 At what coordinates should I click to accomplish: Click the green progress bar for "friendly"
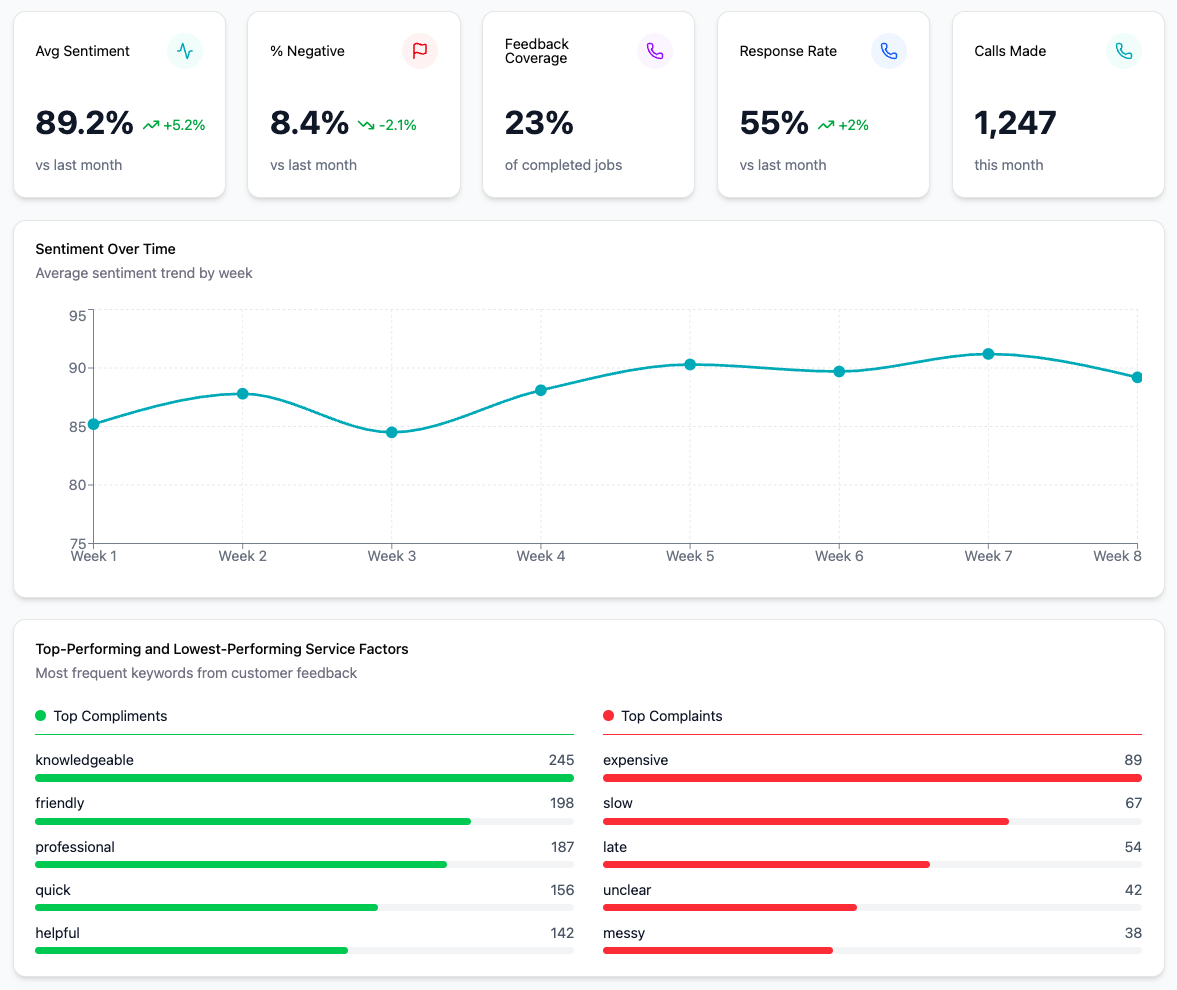tap(250, 821)
